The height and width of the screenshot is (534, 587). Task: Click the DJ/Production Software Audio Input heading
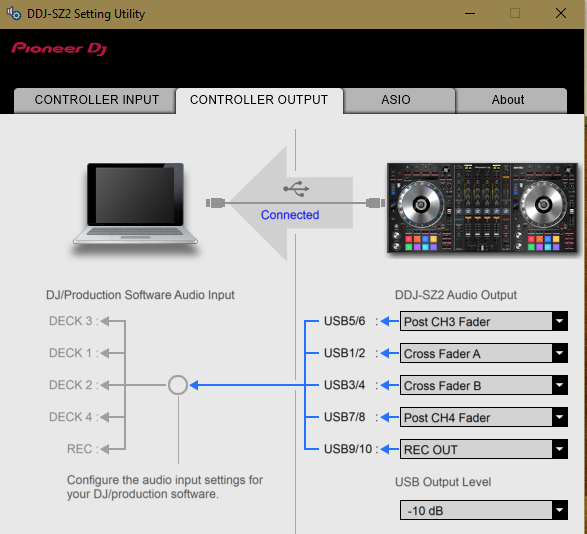click(140, 295)
